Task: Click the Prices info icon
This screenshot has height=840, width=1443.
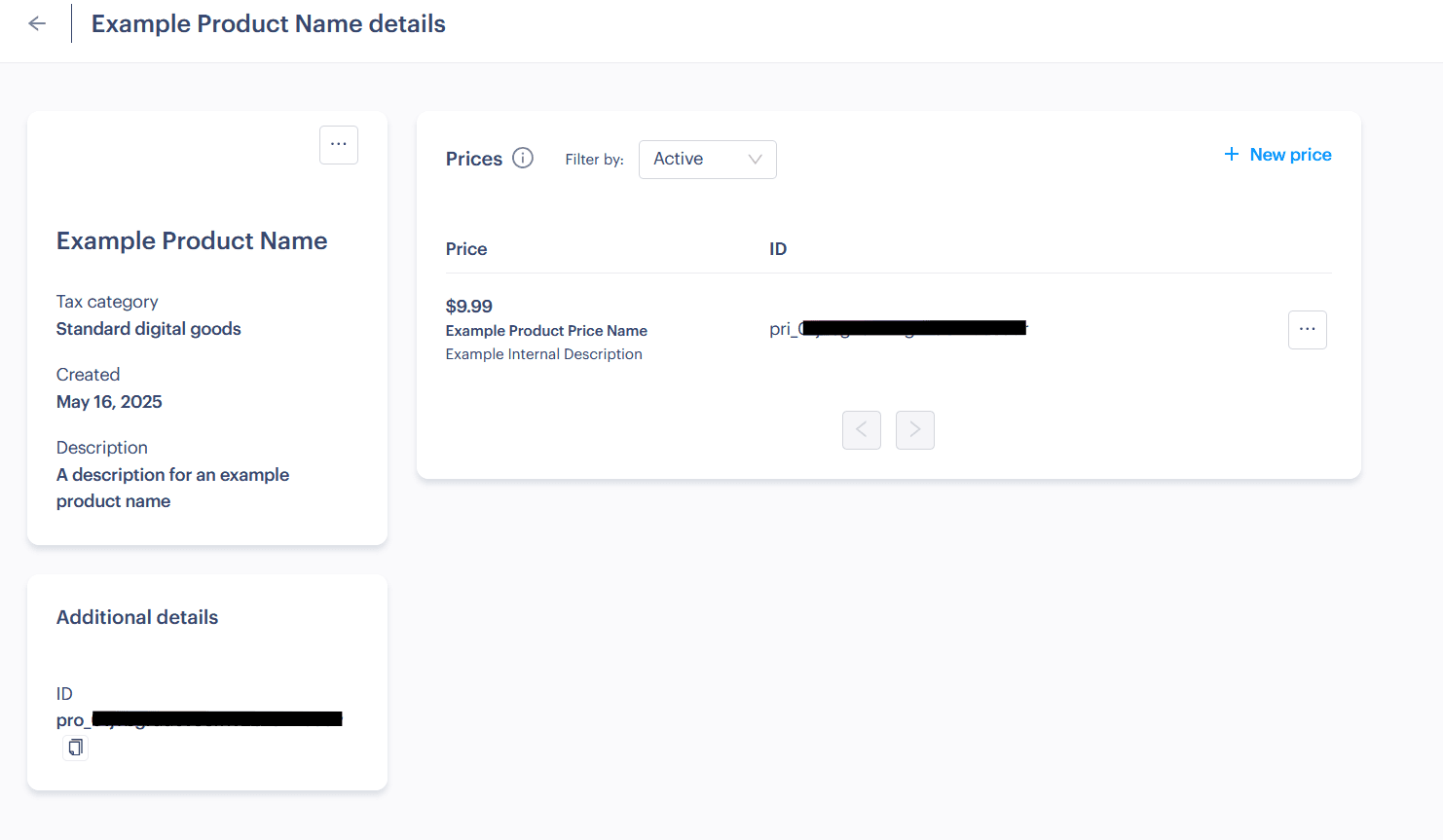Action: tap(523, 158)
